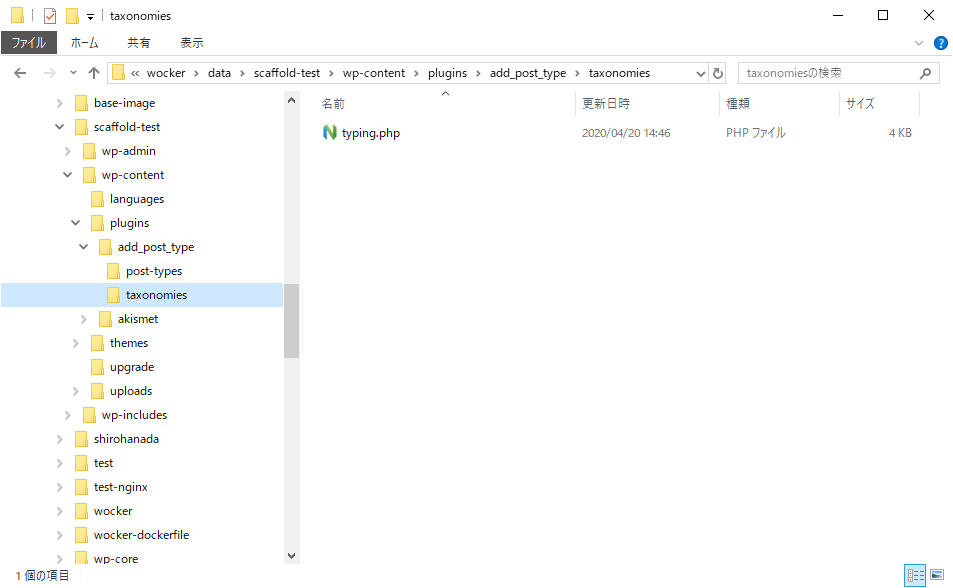Expand the akismet folder in tree
The image size is (953, 588).
(x=84, y=319)
